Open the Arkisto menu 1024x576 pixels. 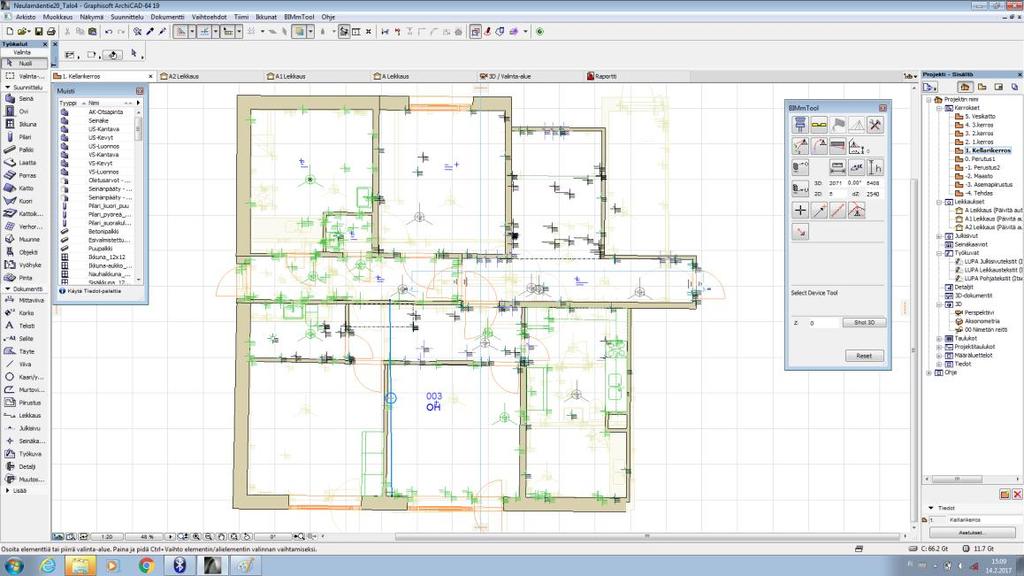tap(25, 17)
